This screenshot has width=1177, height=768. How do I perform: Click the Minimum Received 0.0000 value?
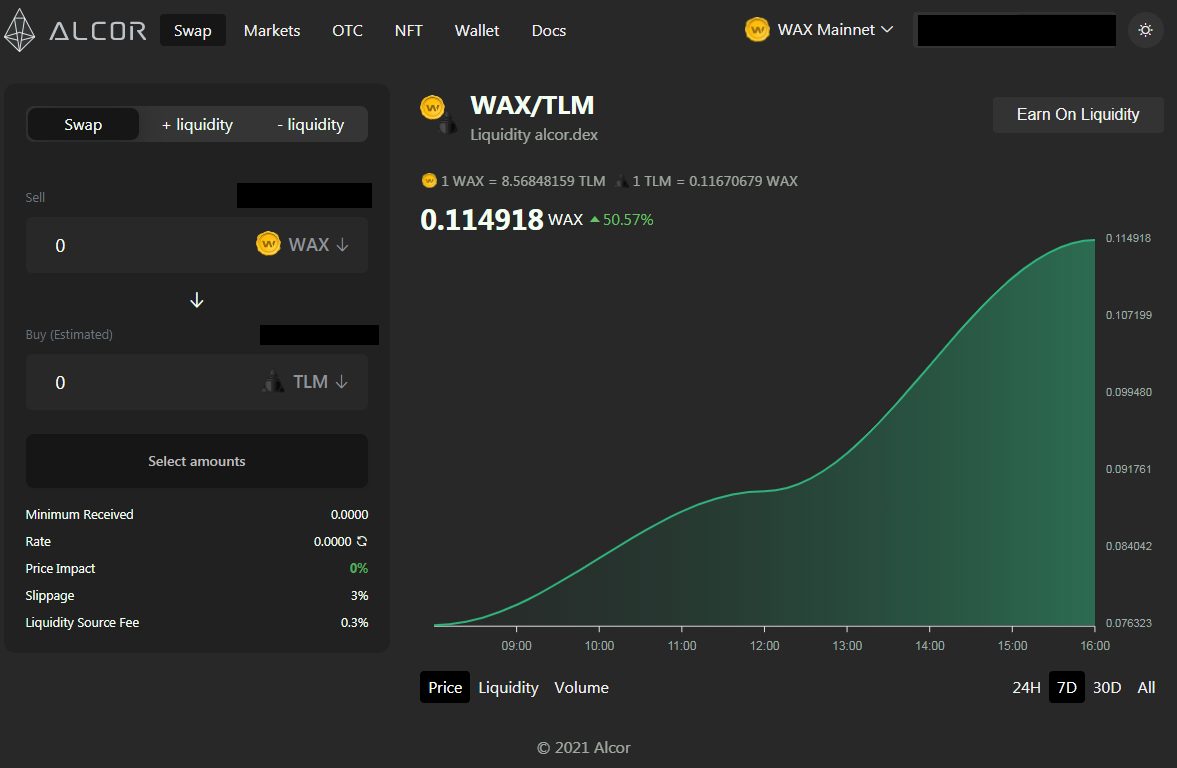[x=350, y=514]
